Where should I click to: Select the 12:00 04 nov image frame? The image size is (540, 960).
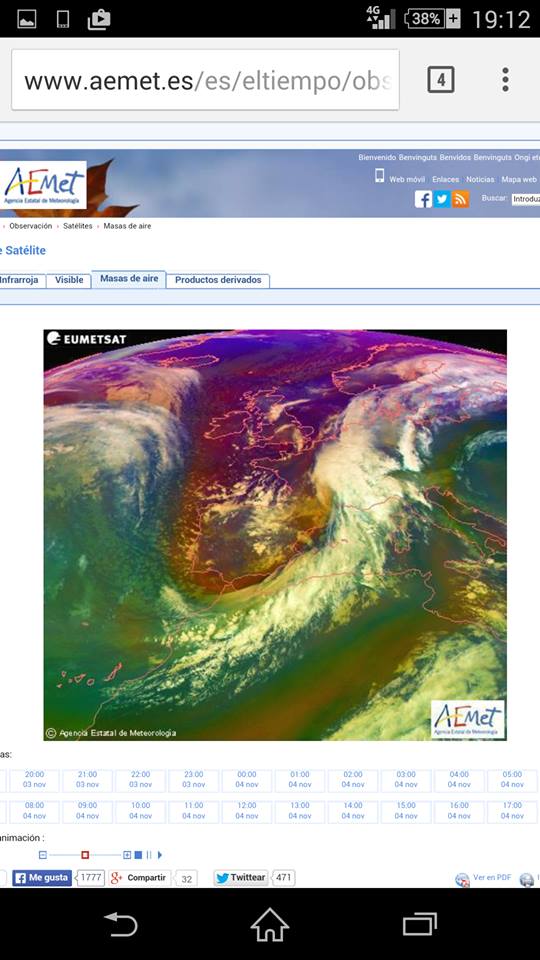(x=247, y=811)
